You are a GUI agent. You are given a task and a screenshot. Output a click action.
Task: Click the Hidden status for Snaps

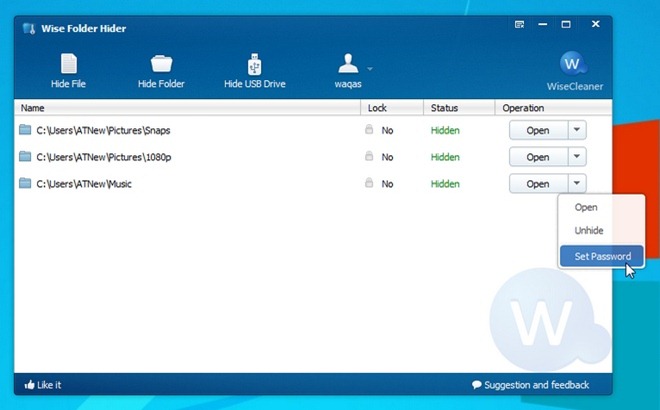(x=445, y=130)
